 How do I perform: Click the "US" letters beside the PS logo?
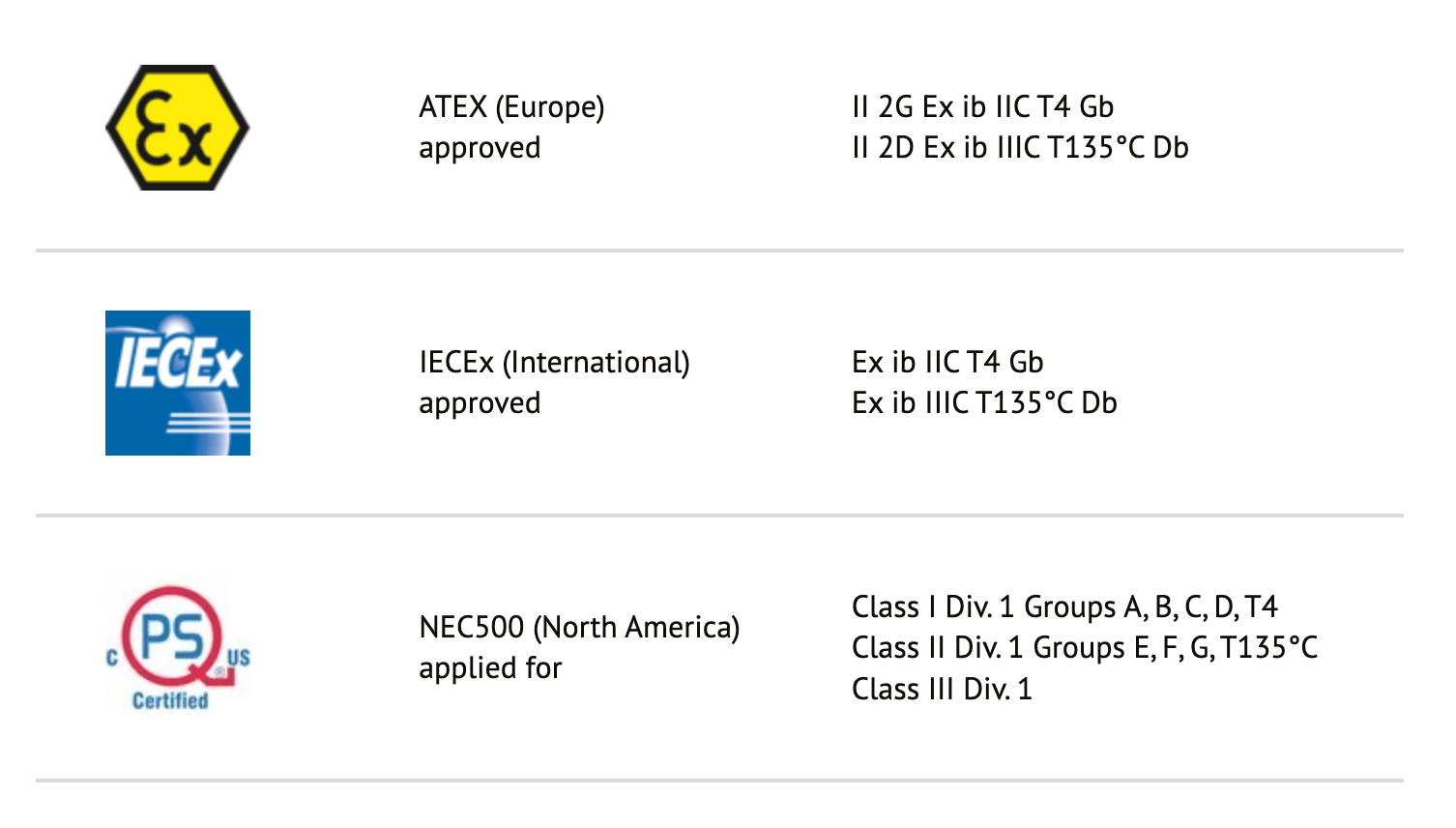point(238,658)
